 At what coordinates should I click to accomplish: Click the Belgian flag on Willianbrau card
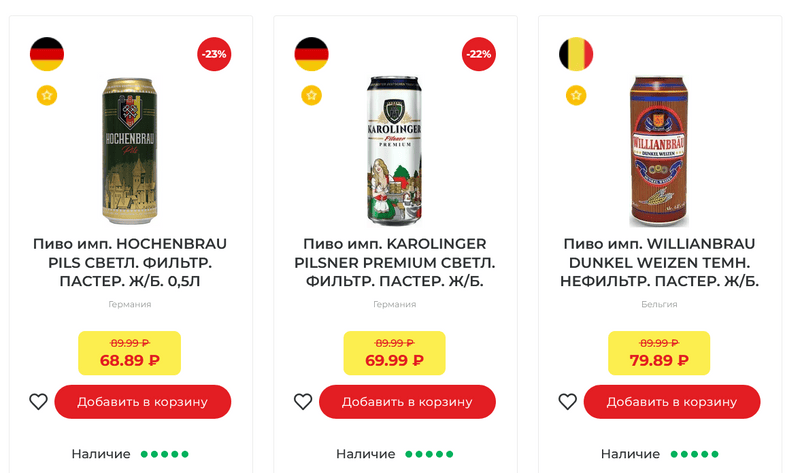(x=576, y=54)
